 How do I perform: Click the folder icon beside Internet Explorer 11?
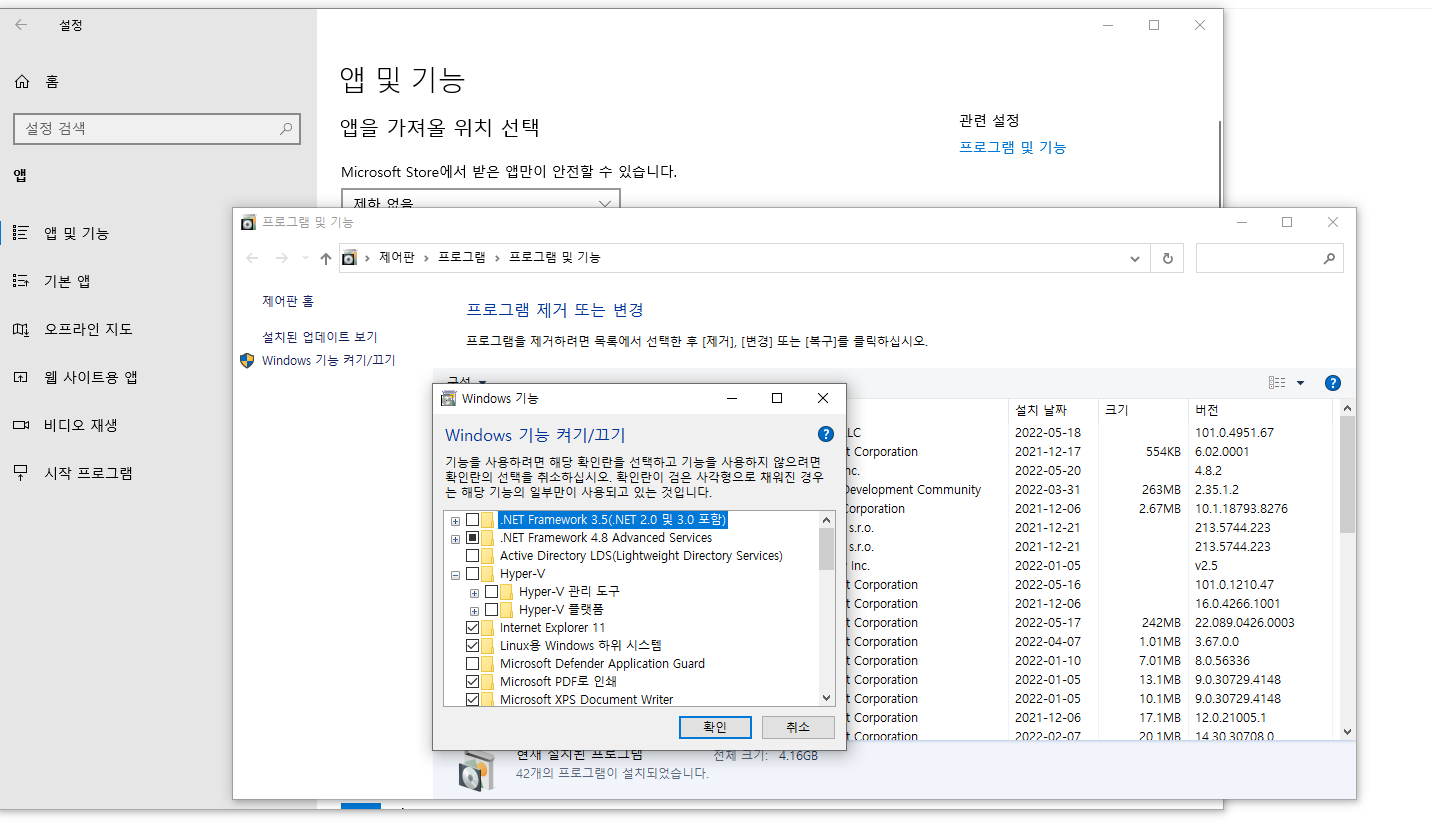point(487,628)
